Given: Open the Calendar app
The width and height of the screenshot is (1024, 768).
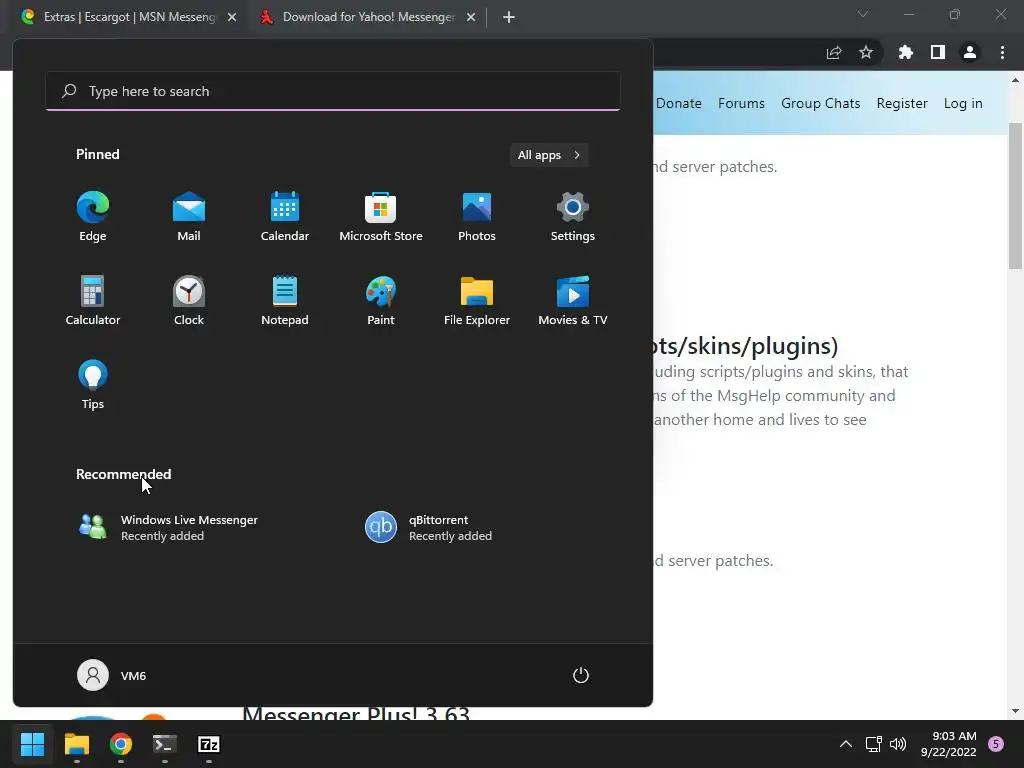Looking at the screenshot, I should click(285, 217).
